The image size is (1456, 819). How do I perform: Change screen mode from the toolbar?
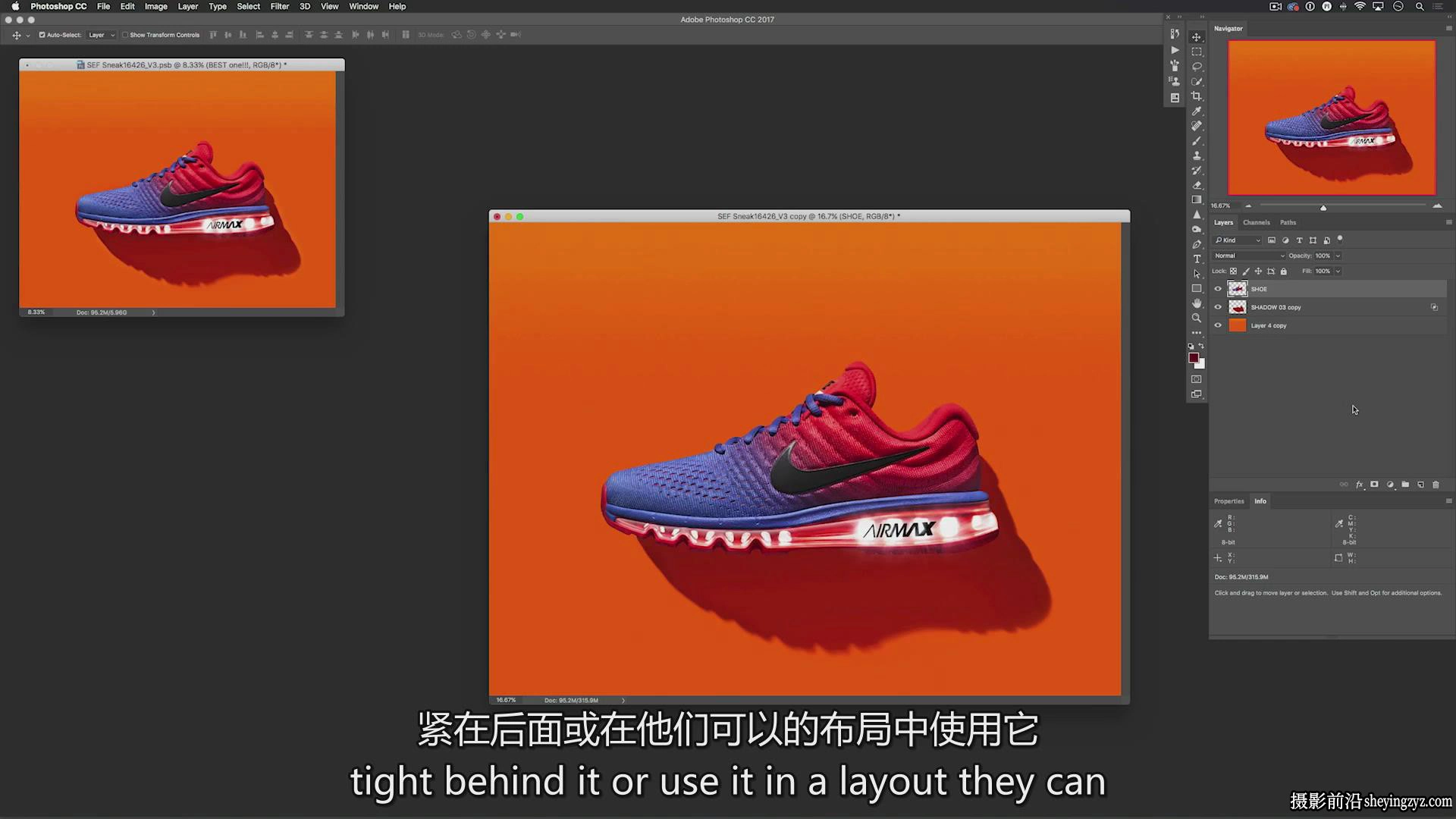1197,394
